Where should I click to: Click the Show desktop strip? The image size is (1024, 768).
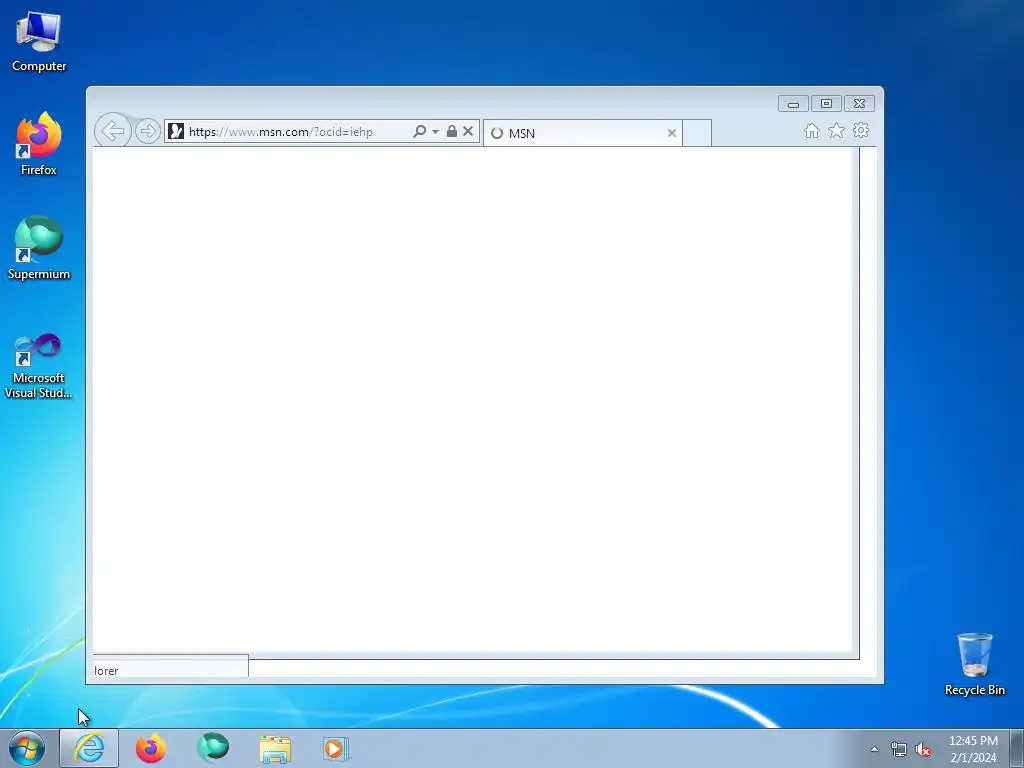click(1017, 748)
